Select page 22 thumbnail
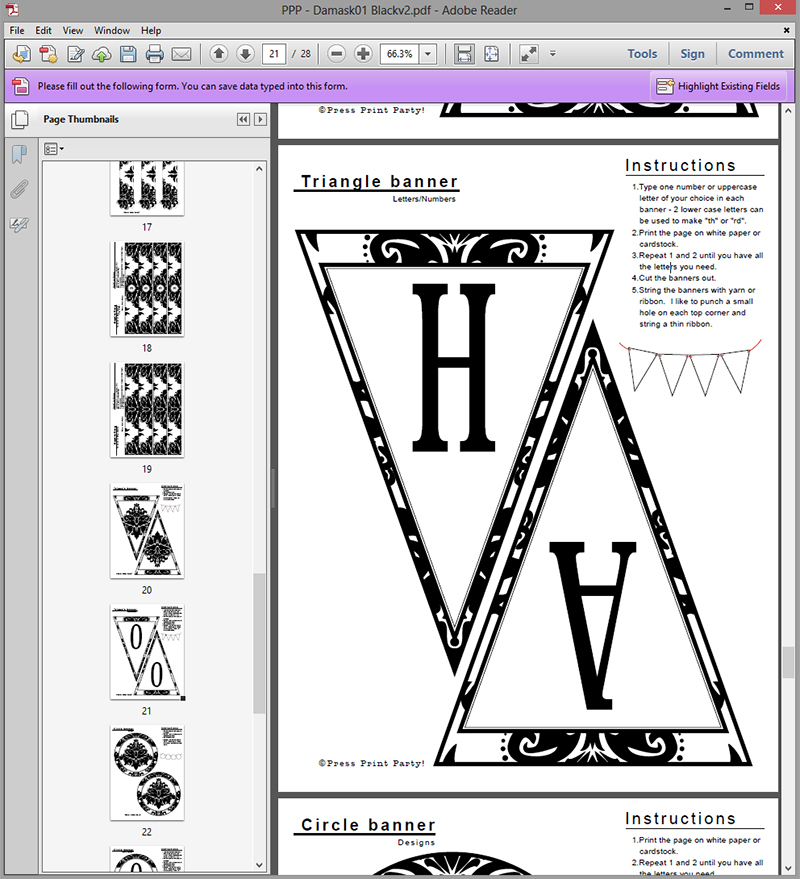Screen dimensions: 800x879 tap(147, 772)
